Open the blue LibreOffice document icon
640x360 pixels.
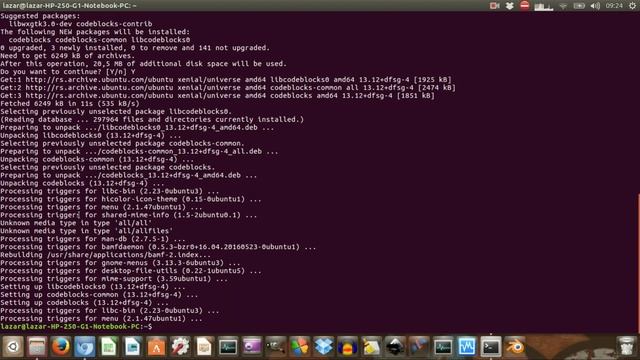click(x=133, y=347)
